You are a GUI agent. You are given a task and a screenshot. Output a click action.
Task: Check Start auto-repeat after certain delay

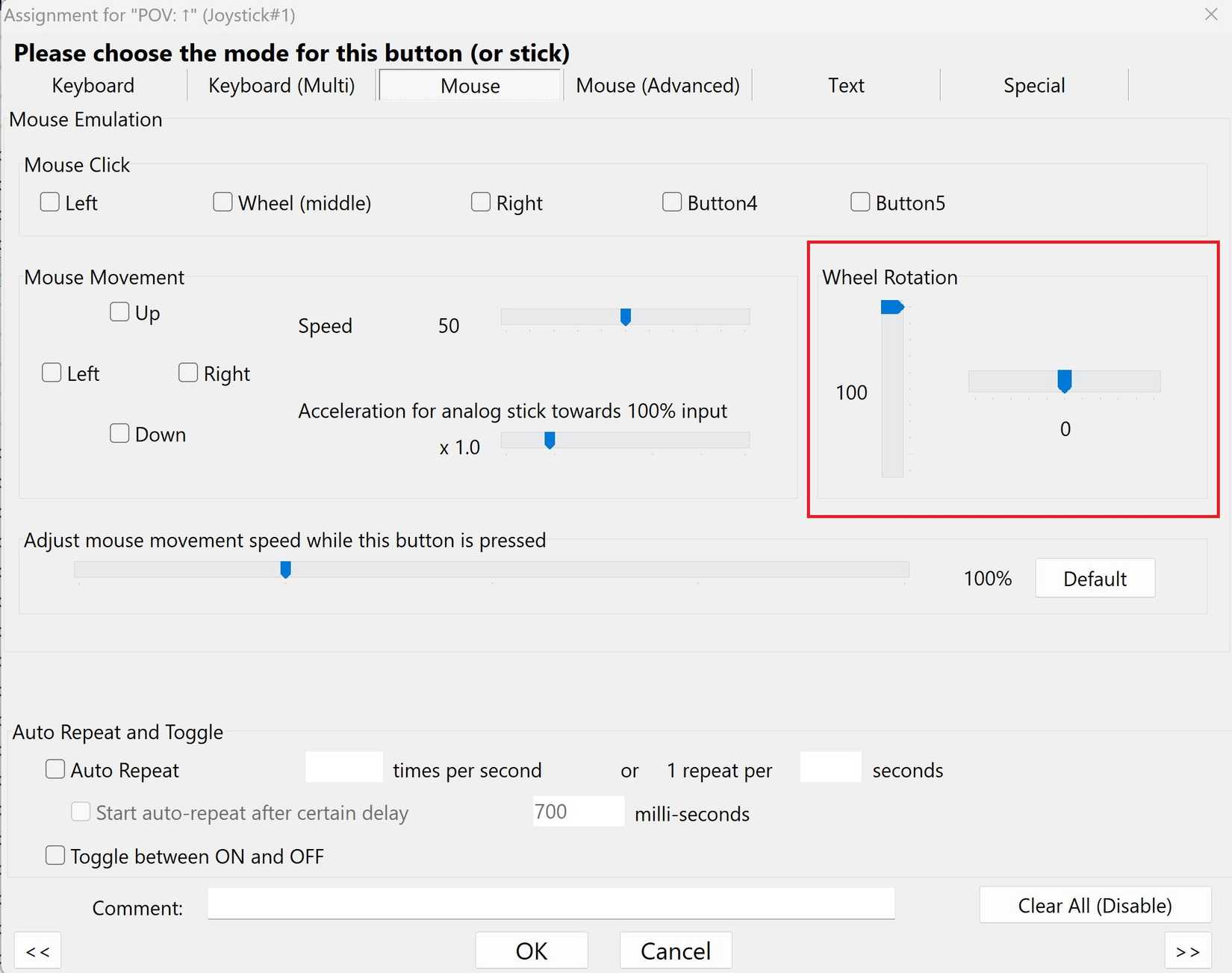pyautogui.click(x=81, y=812)
